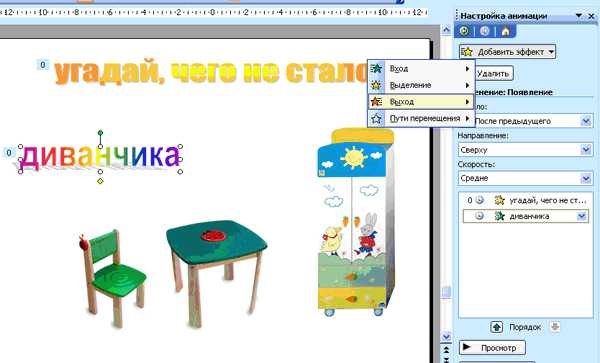Open the Добавить эффект dropdown

507,52
